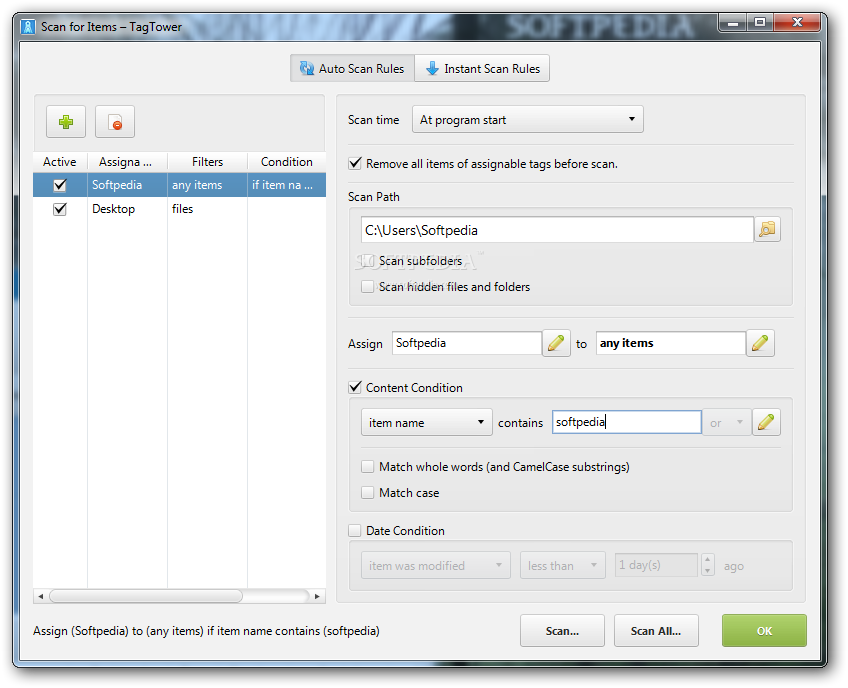
Task: Enable the Date Condition checkbox
Action: point(355,531)
